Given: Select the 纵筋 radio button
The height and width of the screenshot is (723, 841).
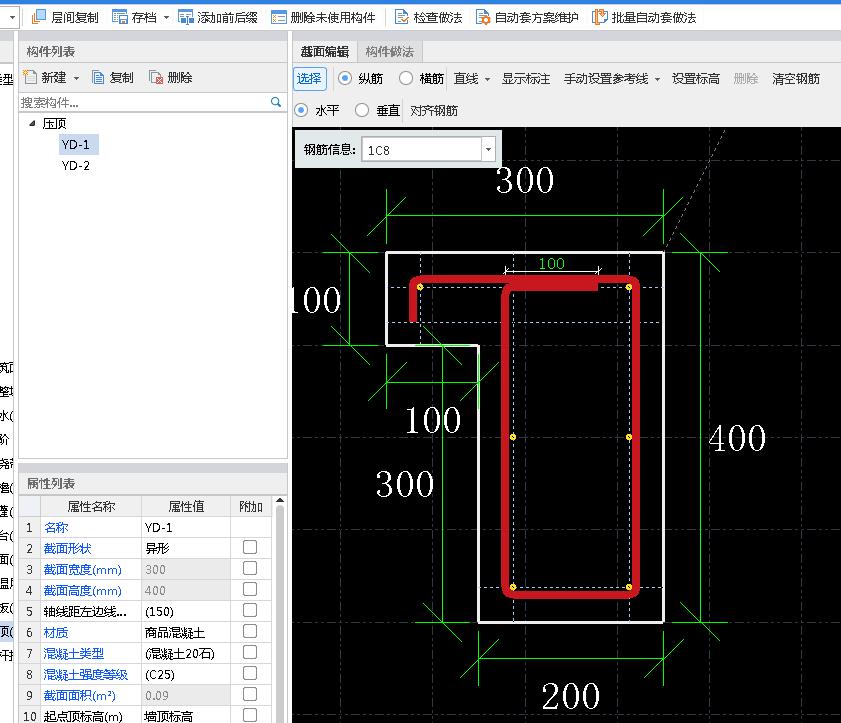Looking at the screenshot, I should click(x=345, y=78).
